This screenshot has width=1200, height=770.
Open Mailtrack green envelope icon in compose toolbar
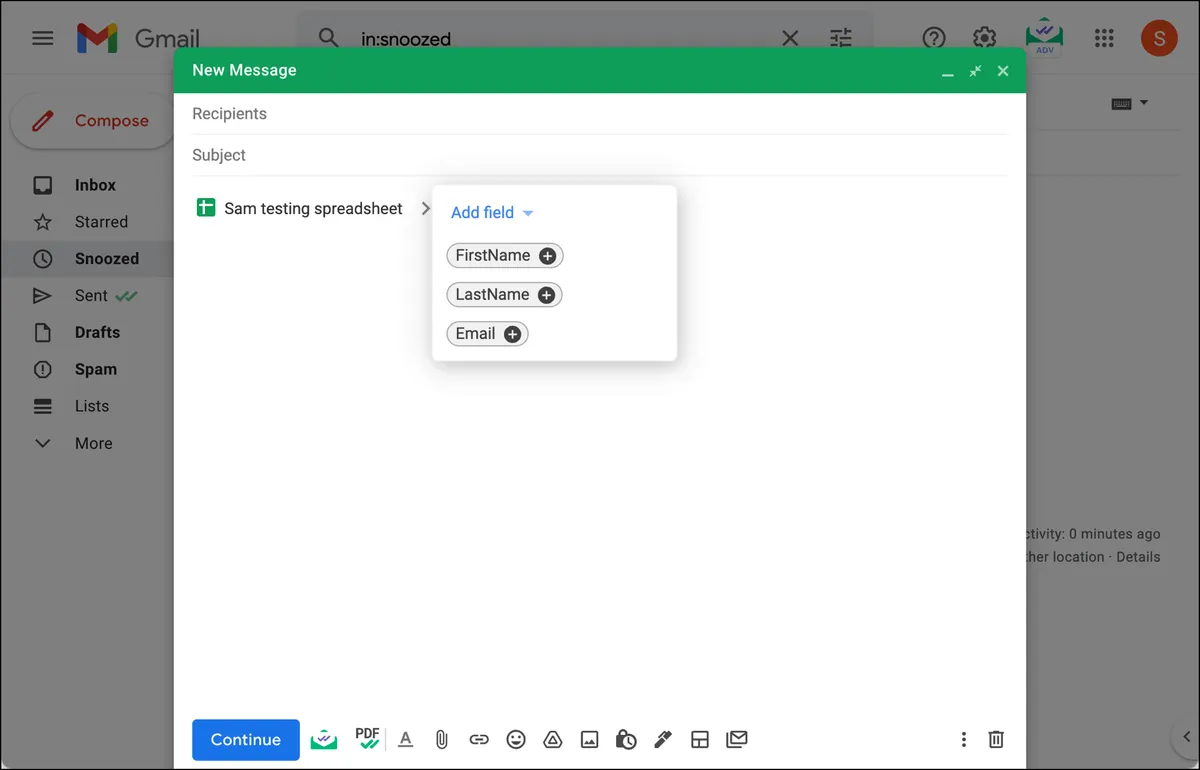(324, 740)
